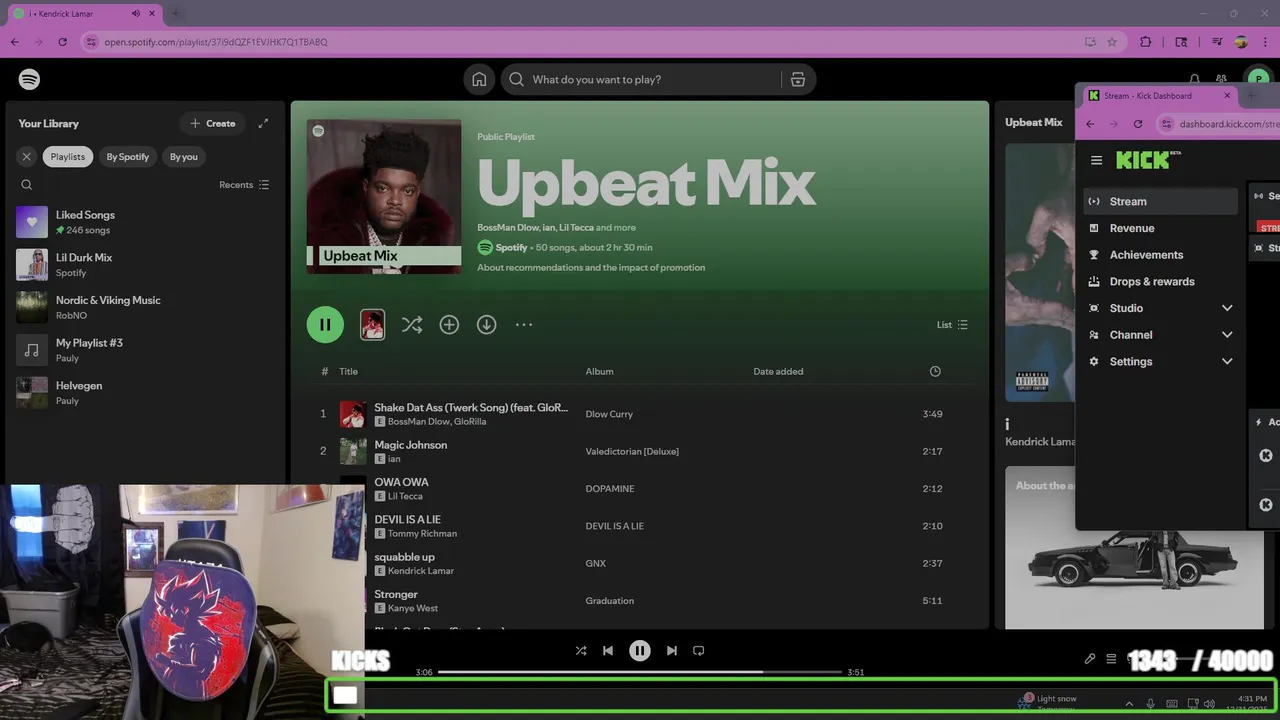Image resolution: width=1280 pixels, height=720 pixels.
Task: Toggle the Playlists filter chip
Action: pos(68,156)
